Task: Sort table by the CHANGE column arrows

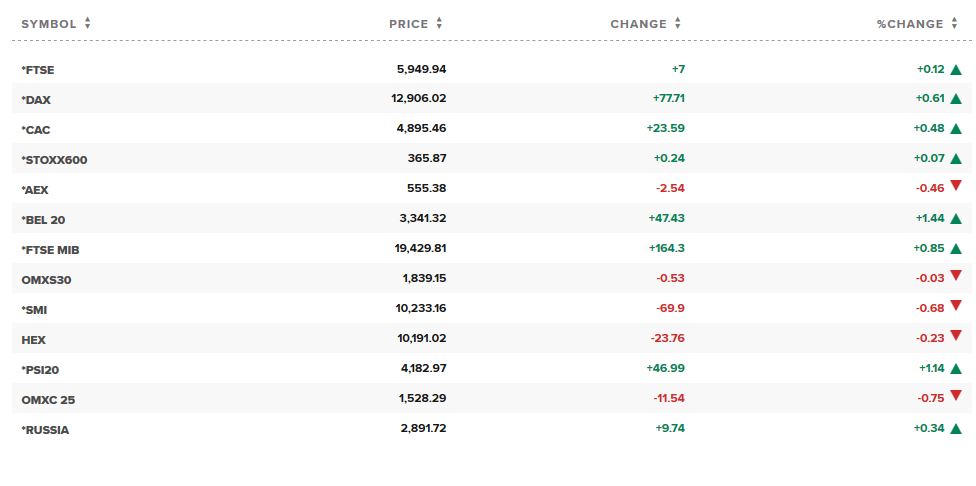Action: click(677, 24)
